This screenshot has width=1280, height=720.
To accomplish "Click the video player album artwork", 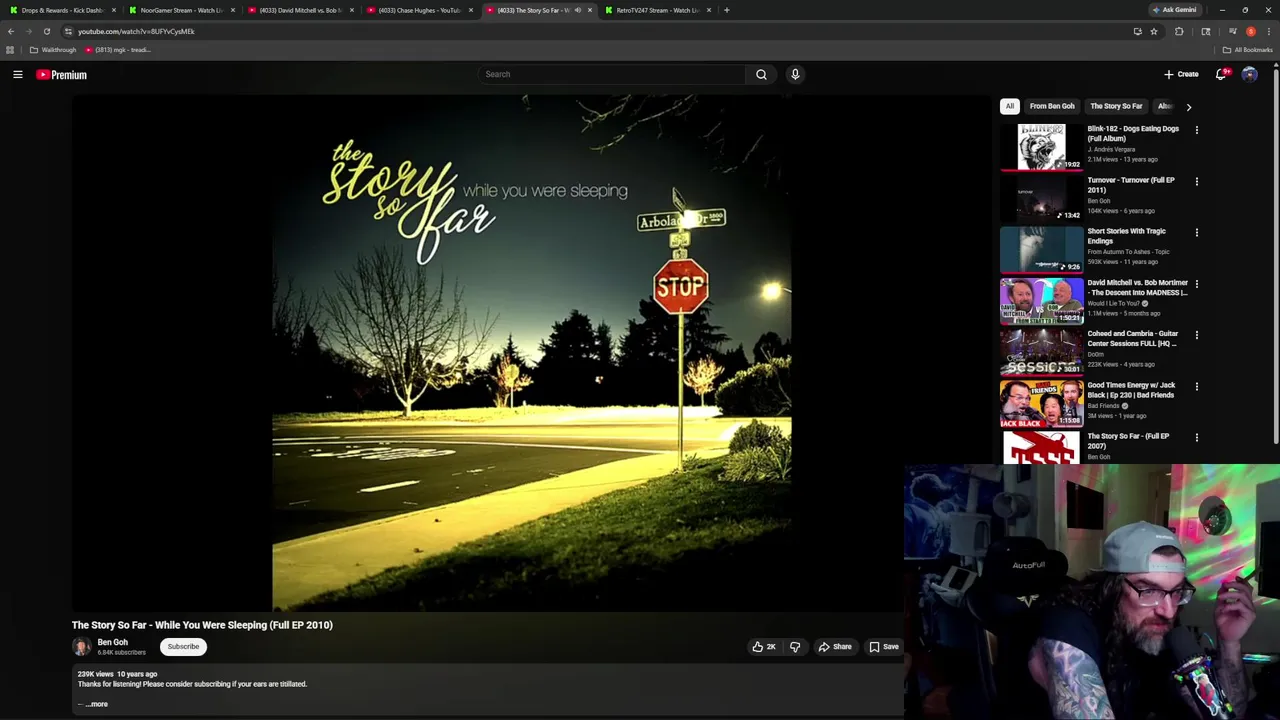I will pyautogui.click(x=531, y=352).
